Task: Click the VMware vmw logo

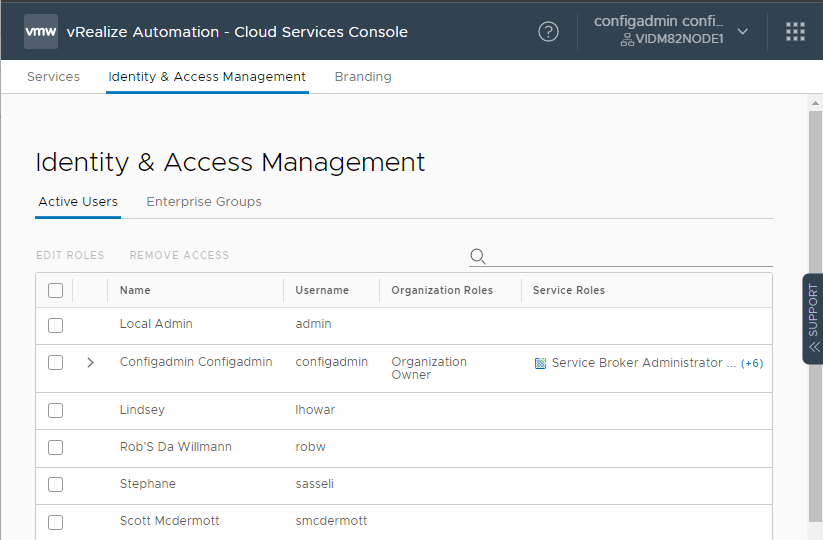Action: (x=41, y=31)
